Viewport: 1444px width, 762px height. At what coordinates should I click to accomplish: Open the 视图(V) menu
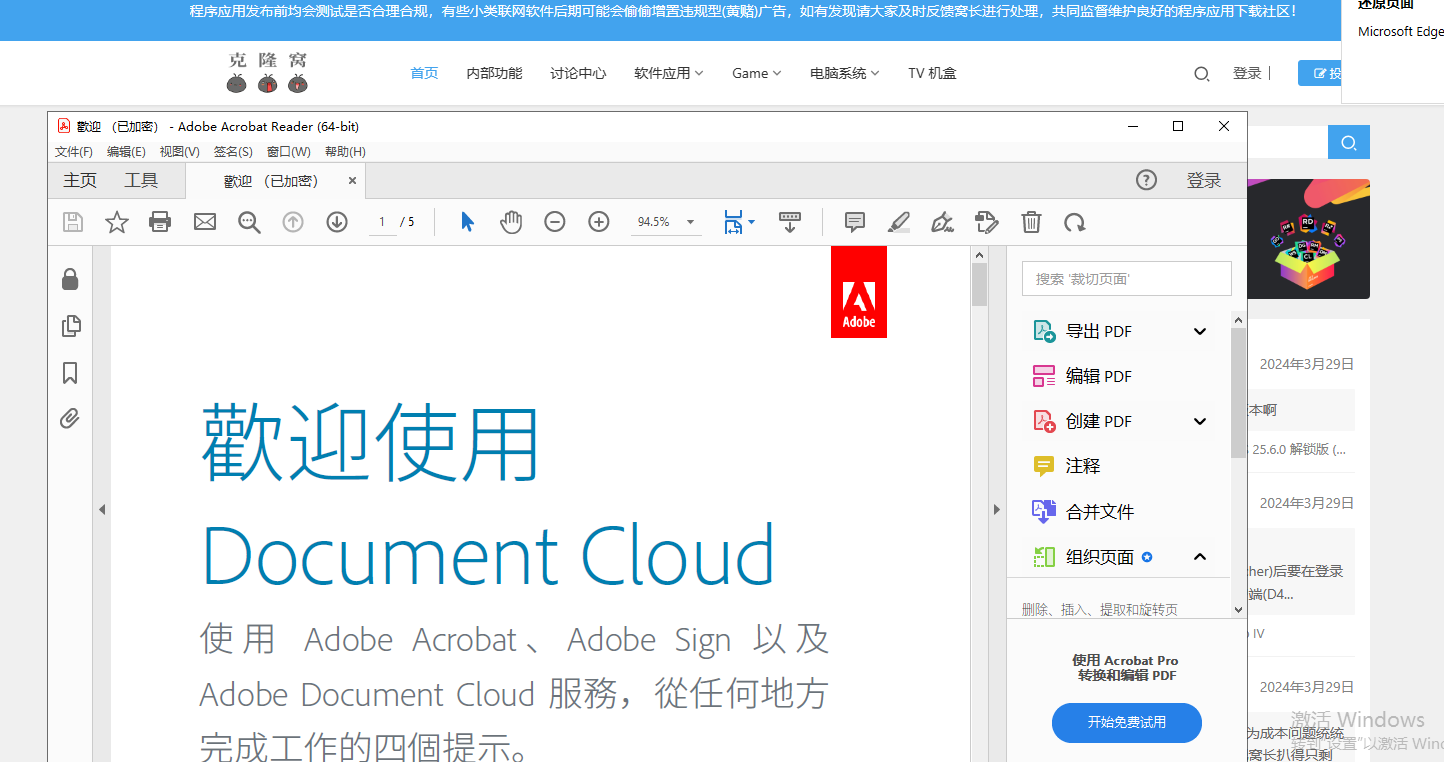180,152
